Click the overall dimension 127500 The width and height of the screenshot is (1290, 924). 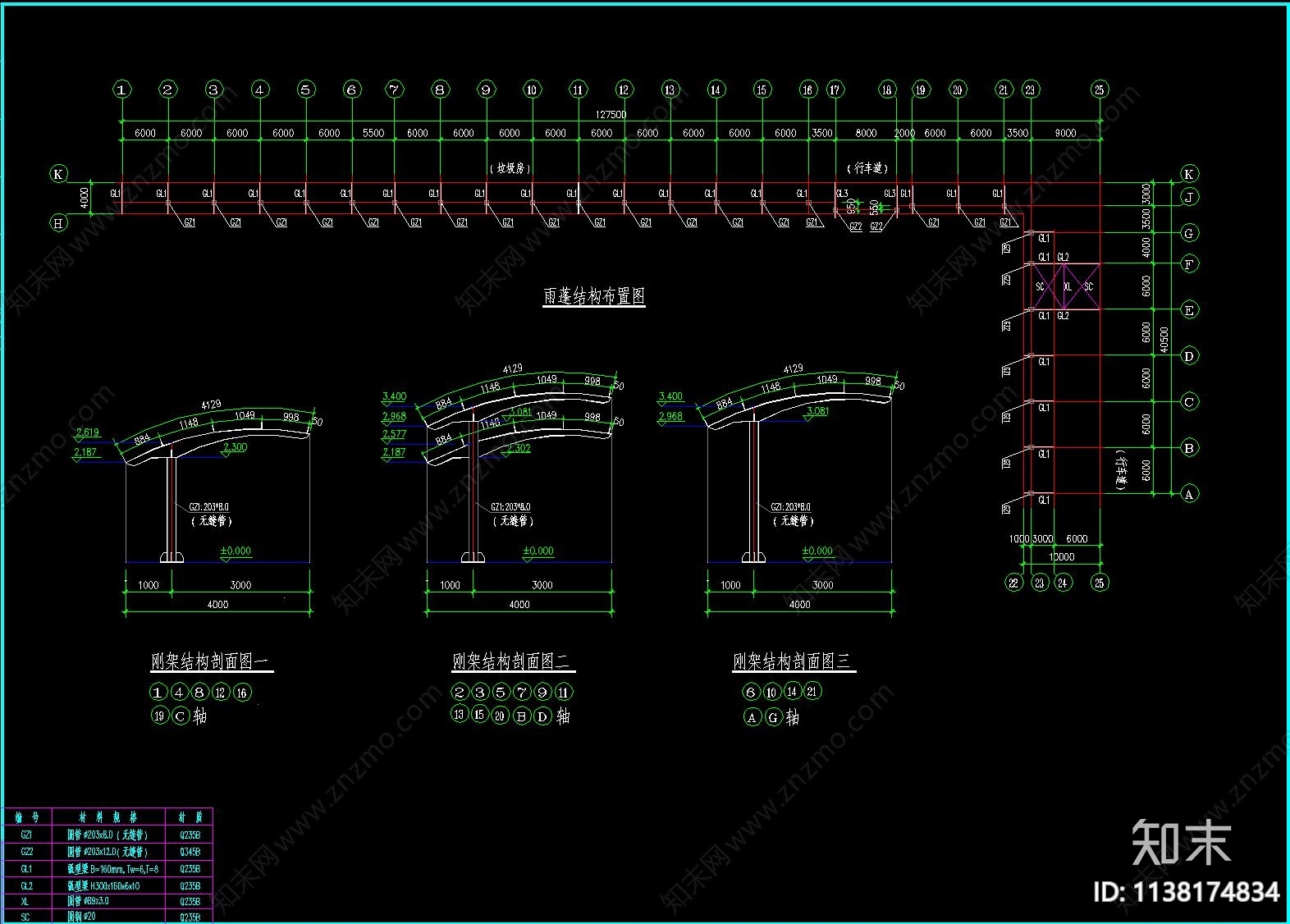click(x=611, y=115)
